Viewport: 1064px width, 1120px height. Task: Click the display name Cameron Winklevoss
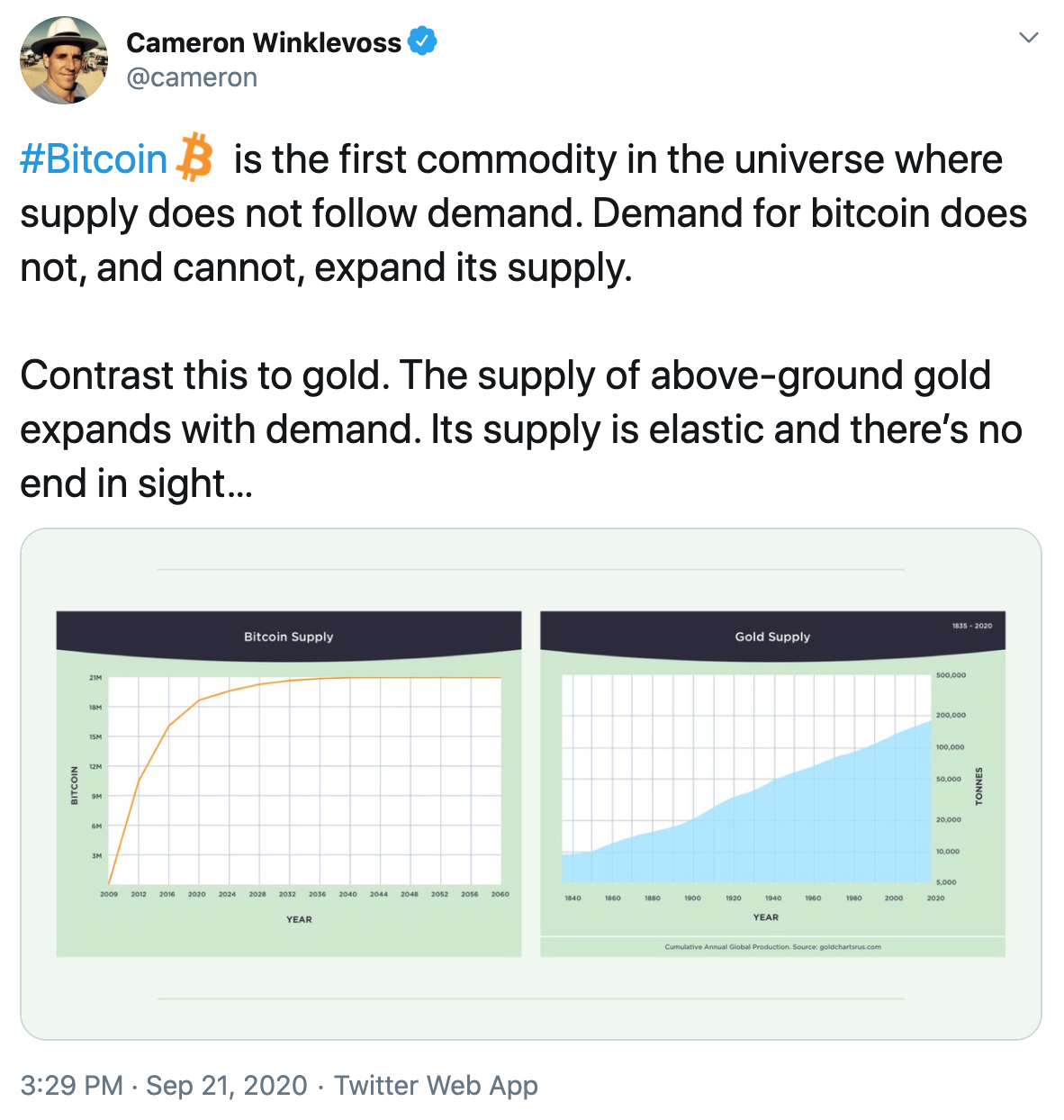pyautogui.click(x=266, y=41)
